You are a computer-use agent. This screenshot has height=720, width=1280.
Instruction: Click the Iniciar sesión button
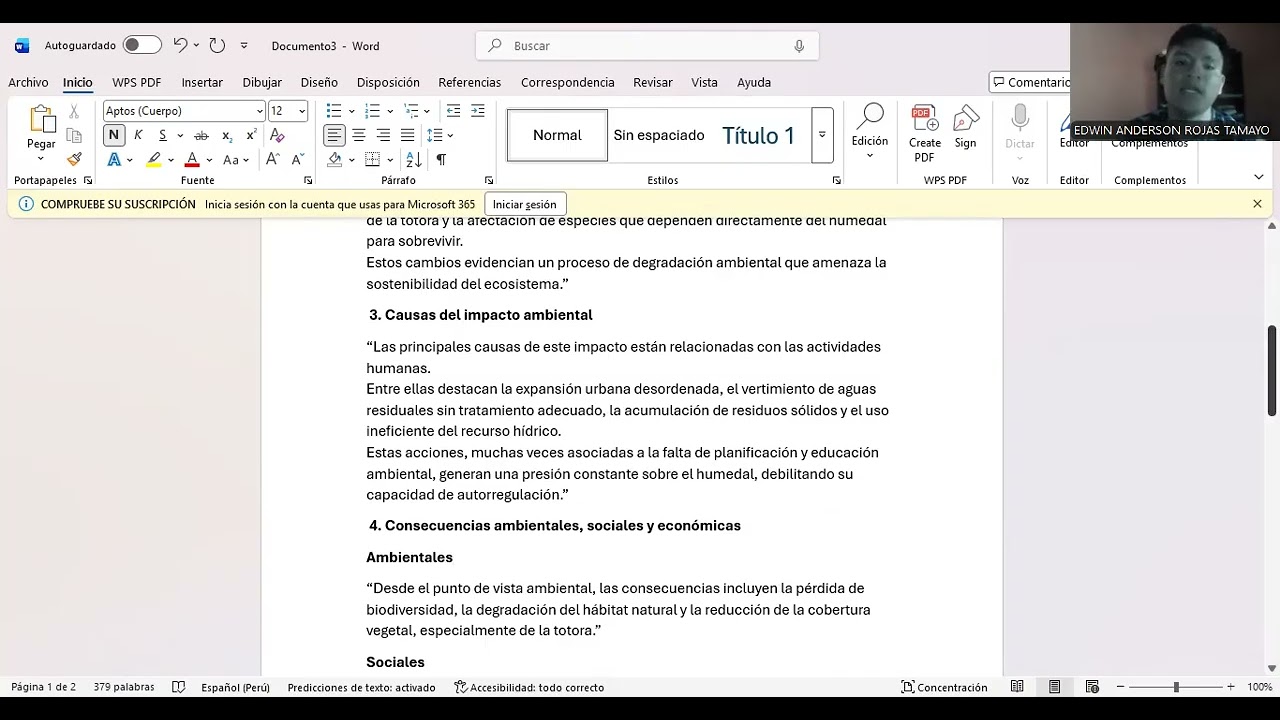[x=524, y=204]
